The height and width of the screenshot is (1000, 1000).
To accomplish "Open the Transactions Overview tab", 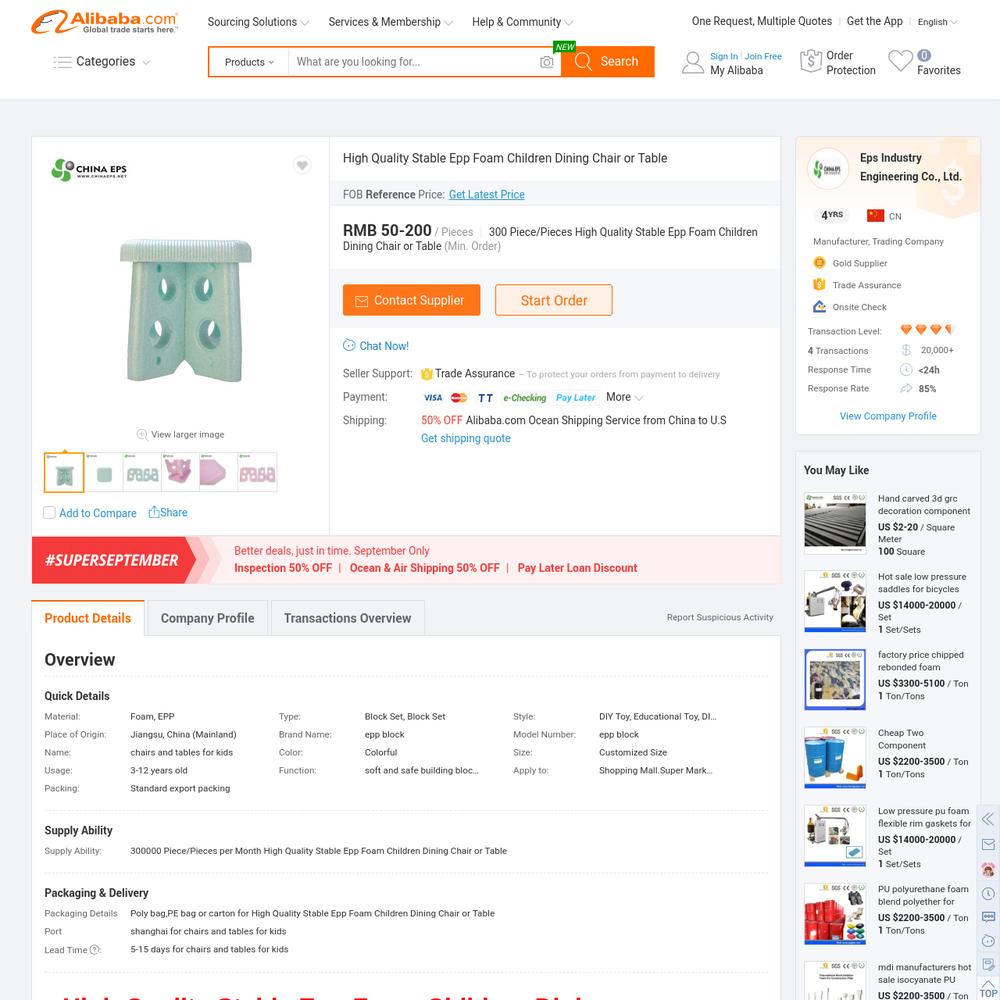I will coord(348,618).
